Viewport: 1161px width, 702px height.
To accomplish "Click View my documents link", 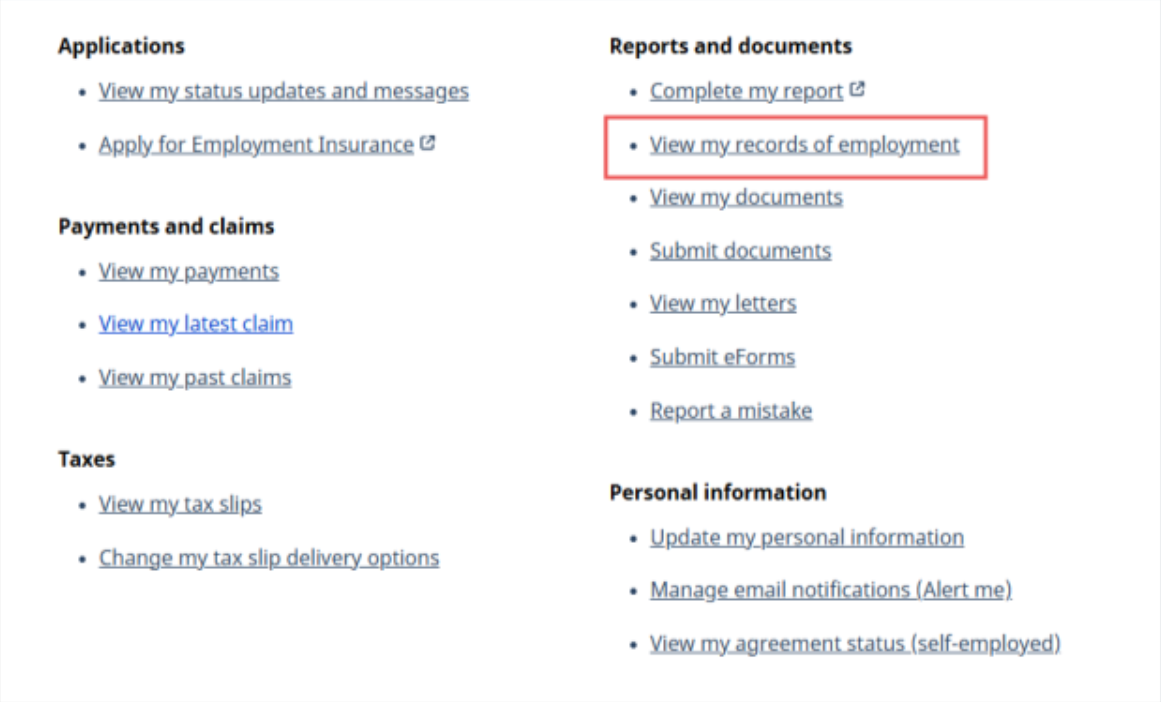I will [x=746, y=198].
